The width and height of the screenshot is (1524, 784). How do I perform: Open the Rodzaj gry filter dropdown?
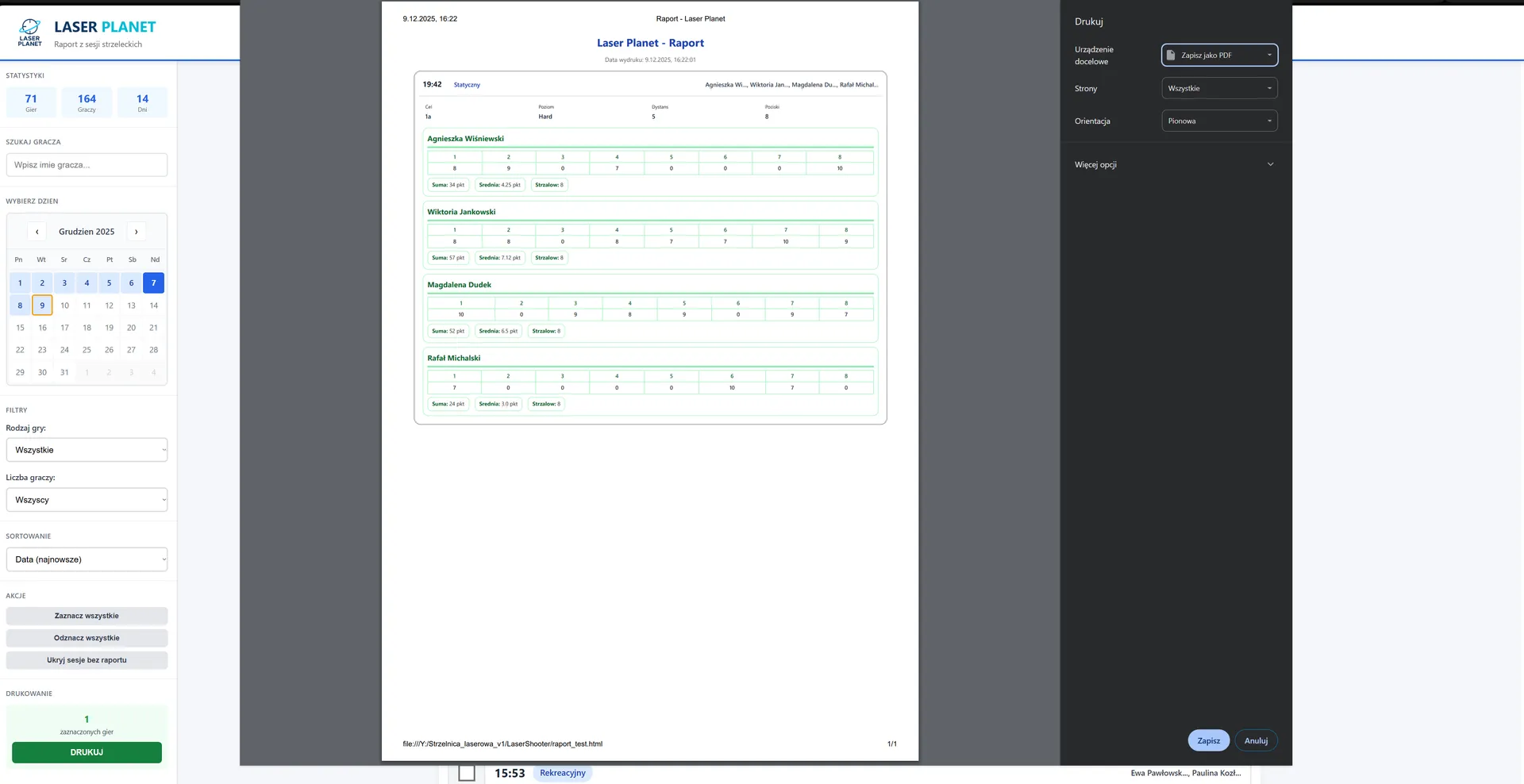coord(87,450)
